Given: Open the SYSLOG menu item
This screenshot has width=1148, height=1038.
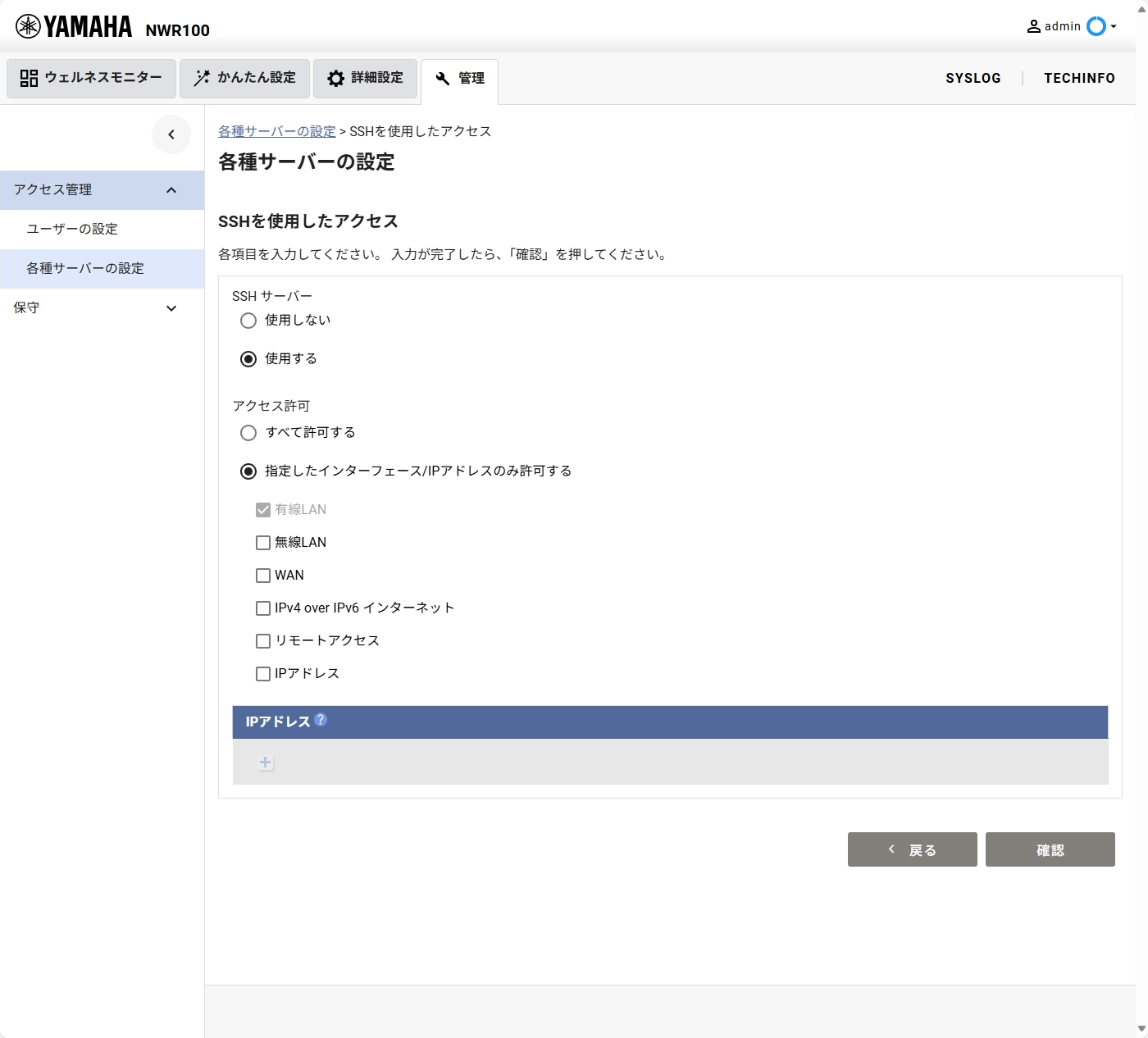Looking at the screenshot, I should coord(973,78).
